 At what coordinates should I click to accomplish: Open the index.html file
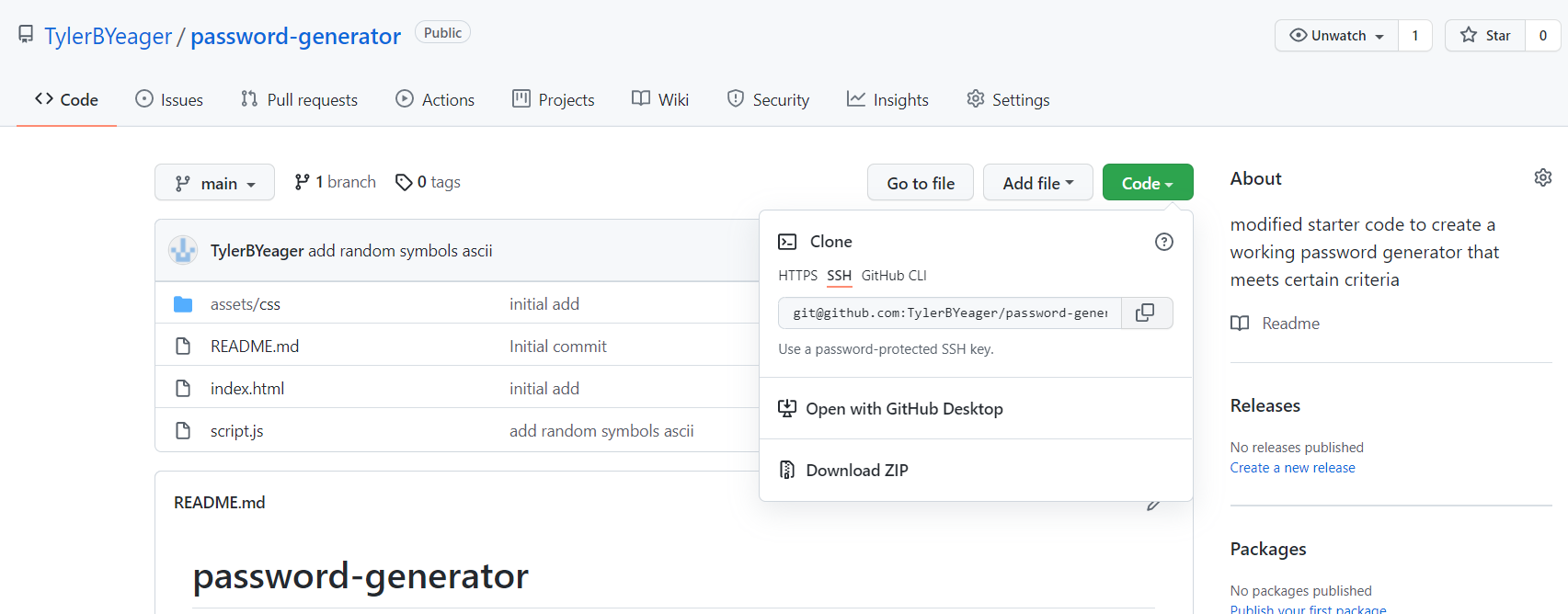click(247, 389)
